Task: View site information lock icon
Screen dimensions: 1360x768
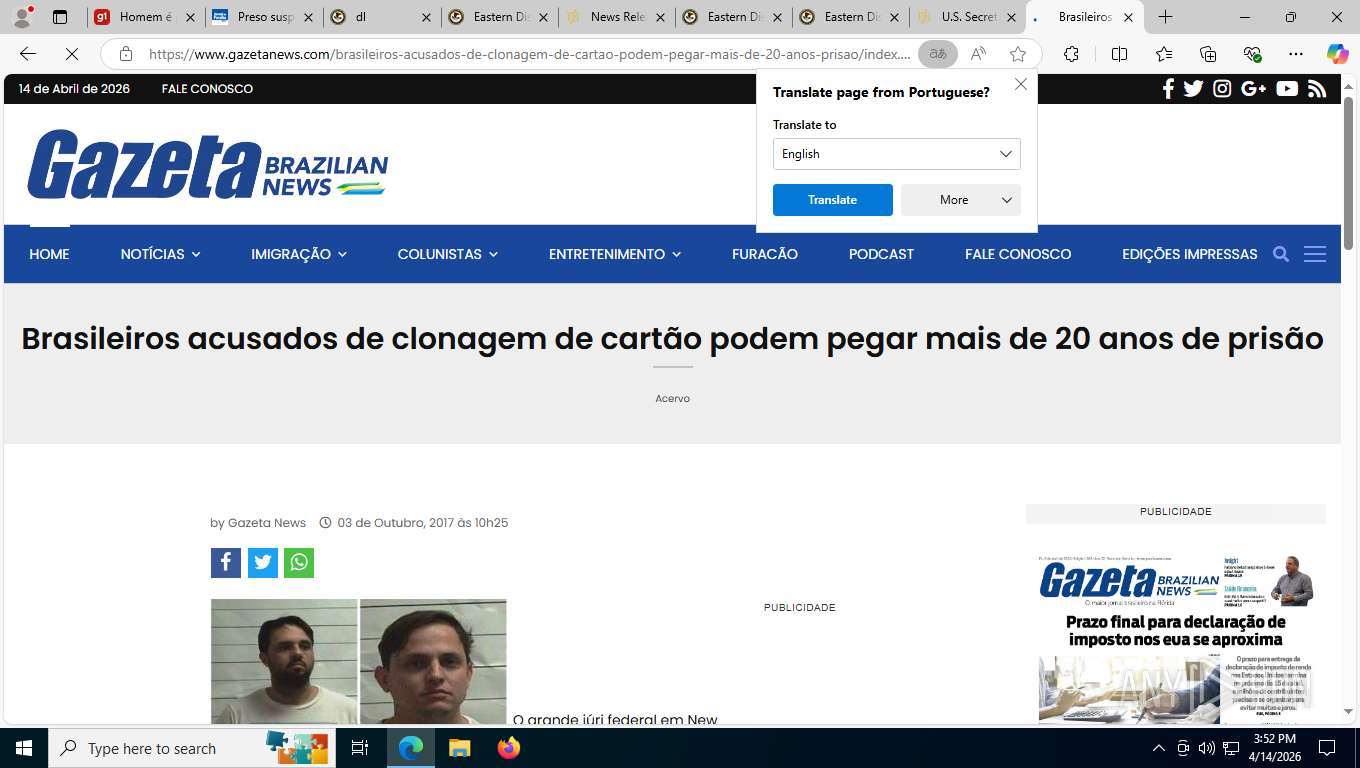Action: (x=125, y=54)
